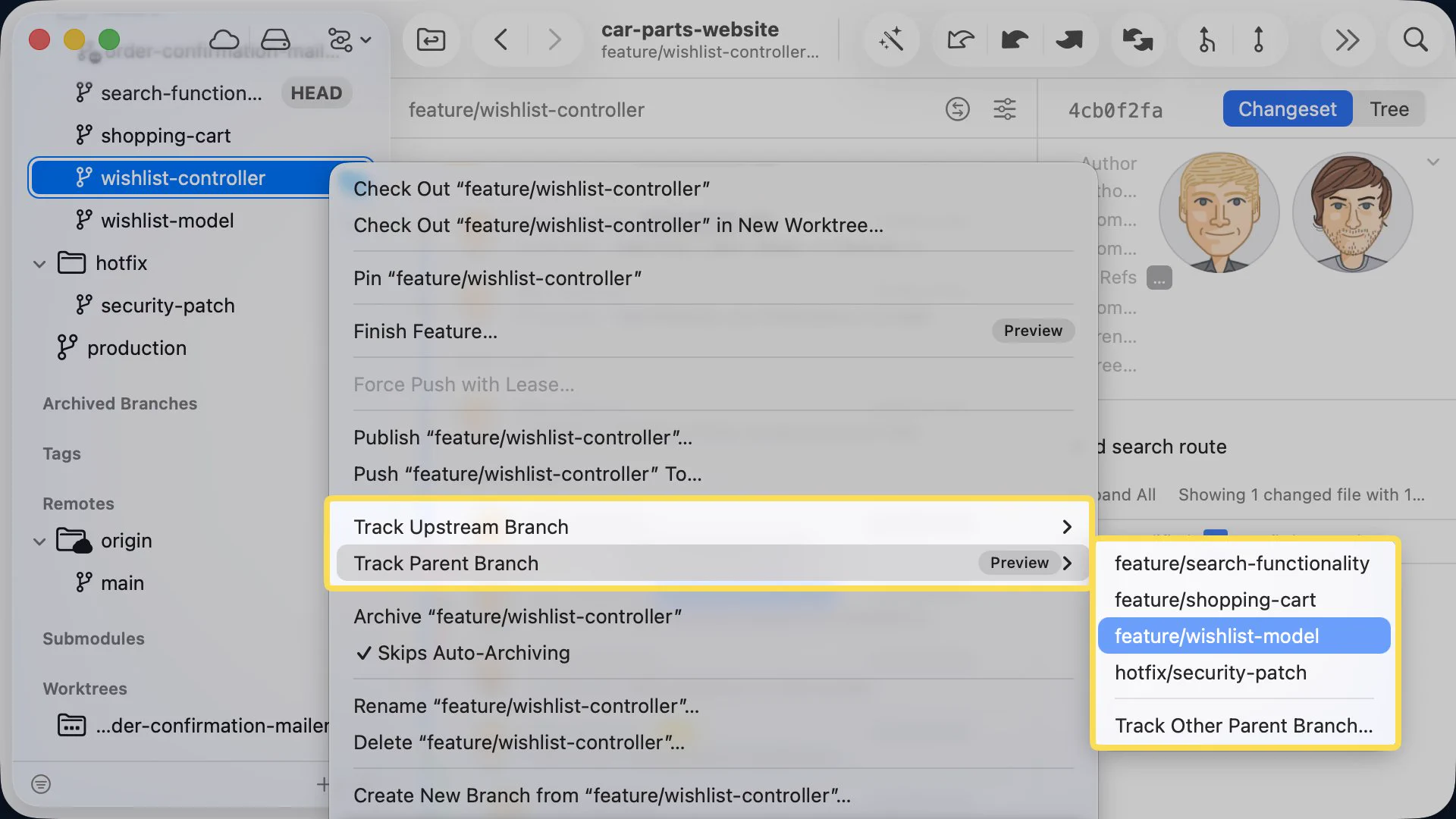
Task: Choose feature/wishlist-model as parent branch
Action: tap(1244, 635)
